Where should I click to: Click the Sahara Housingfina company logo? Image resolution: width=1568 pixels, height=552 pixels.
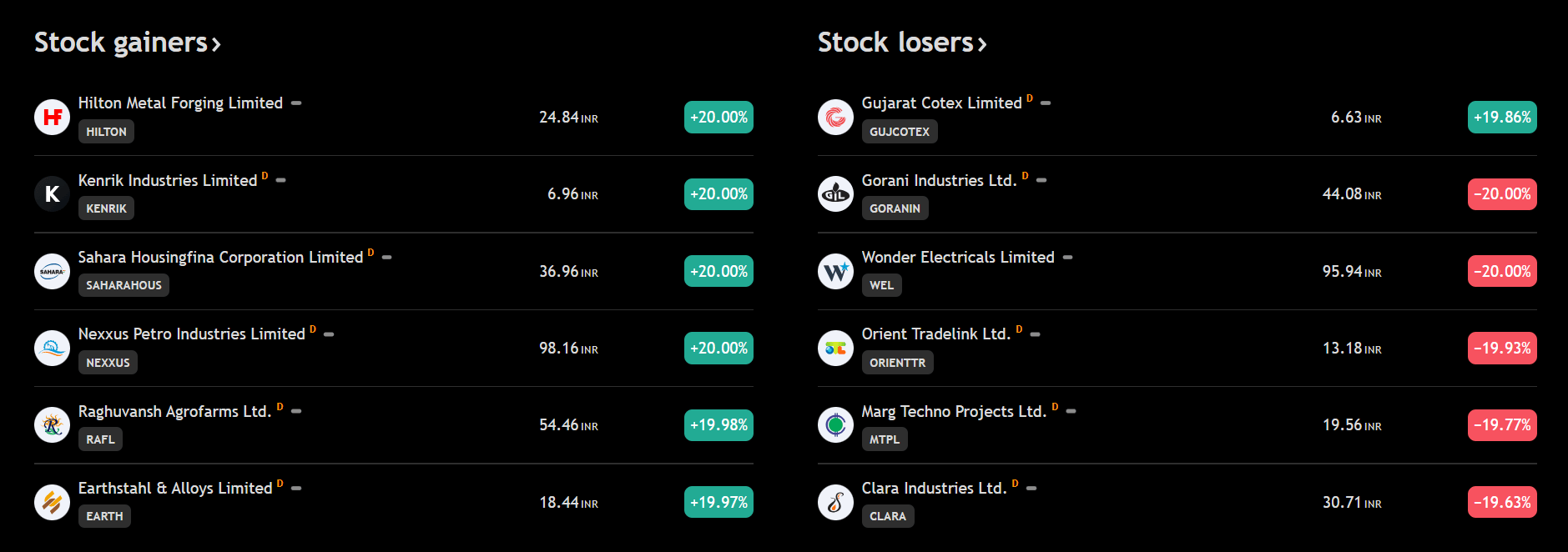52,271
